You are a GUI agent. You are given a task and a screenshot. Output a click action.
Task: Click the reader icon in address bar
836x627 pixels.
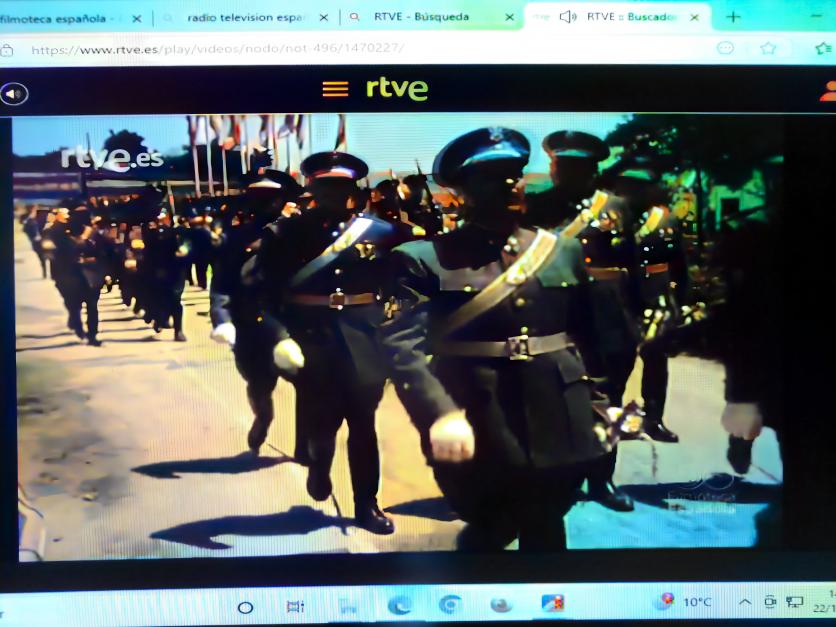click(725, 48)
